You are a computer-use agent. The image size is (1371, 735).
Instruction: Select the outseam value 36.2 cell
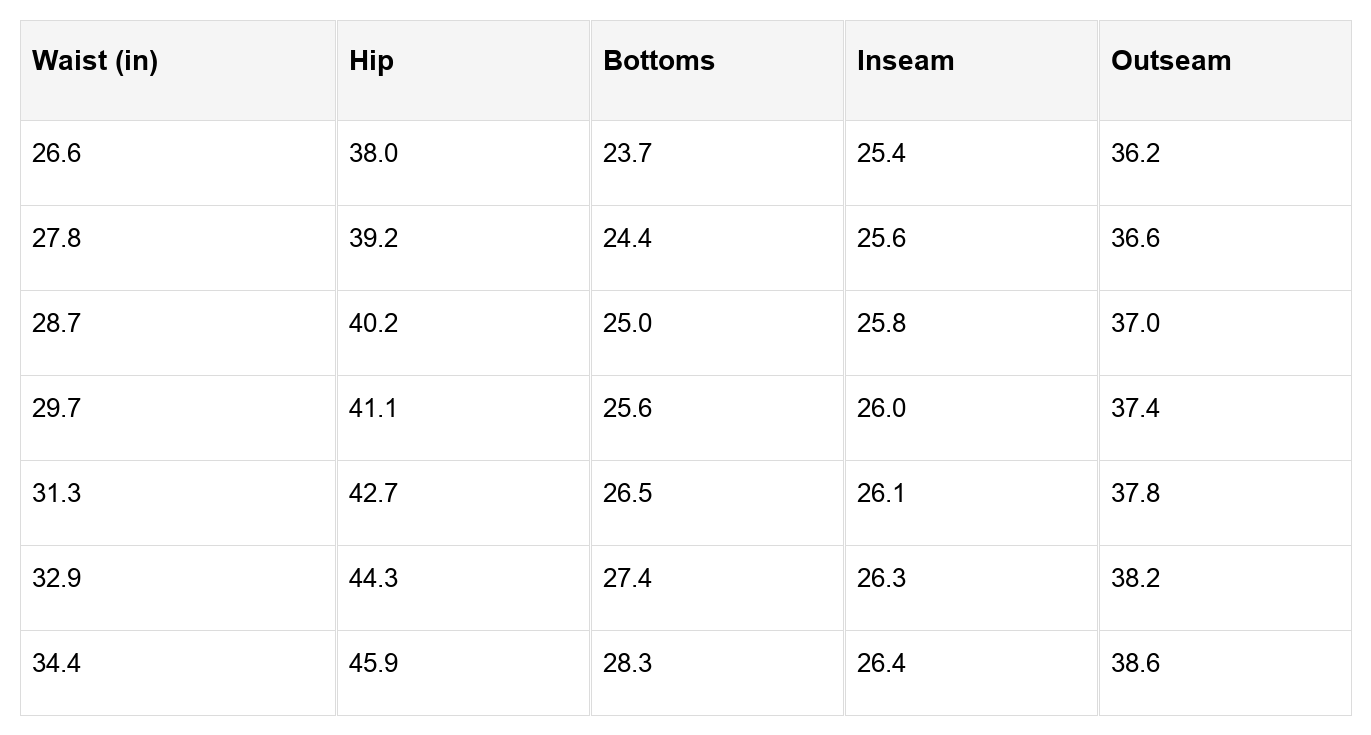(1136, 154)
